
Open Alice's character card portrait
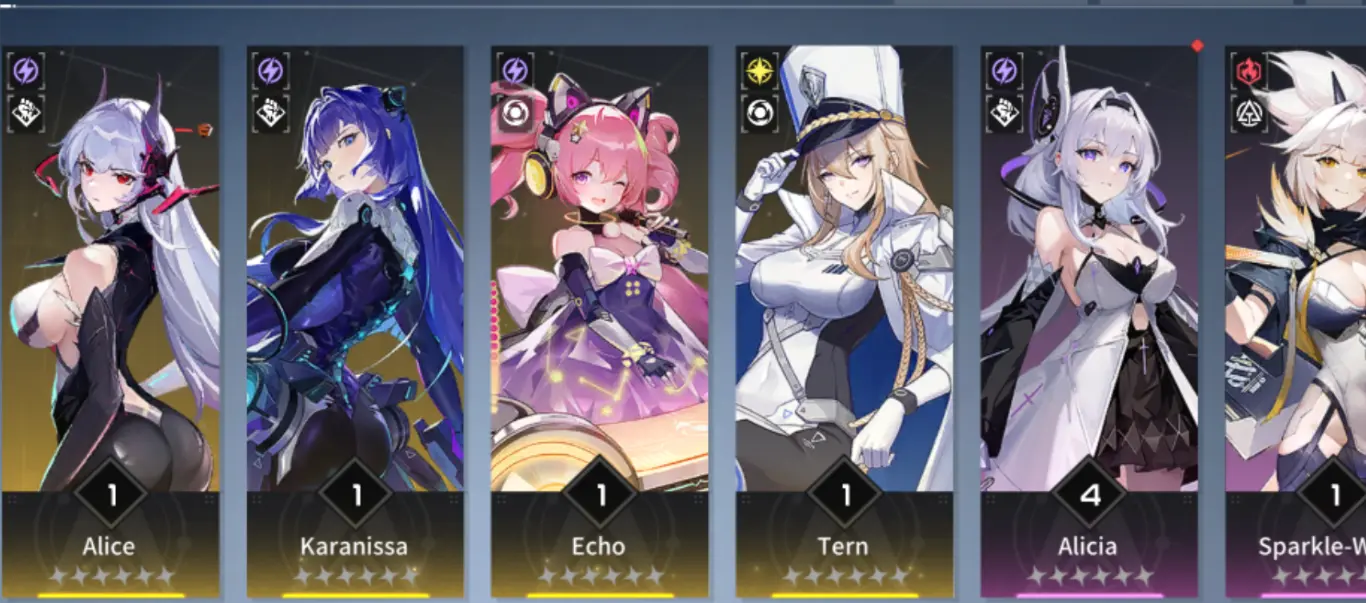[110, 268]
